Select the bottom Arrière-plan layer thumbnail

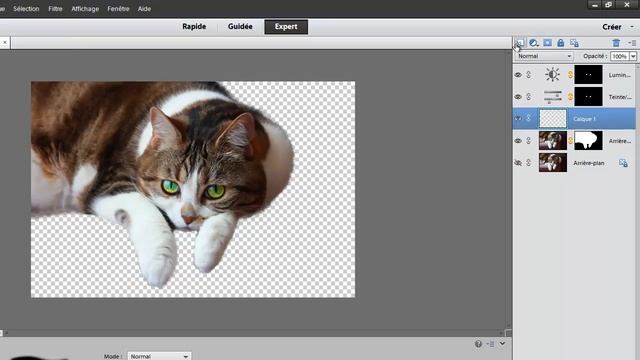coord(553,163)
